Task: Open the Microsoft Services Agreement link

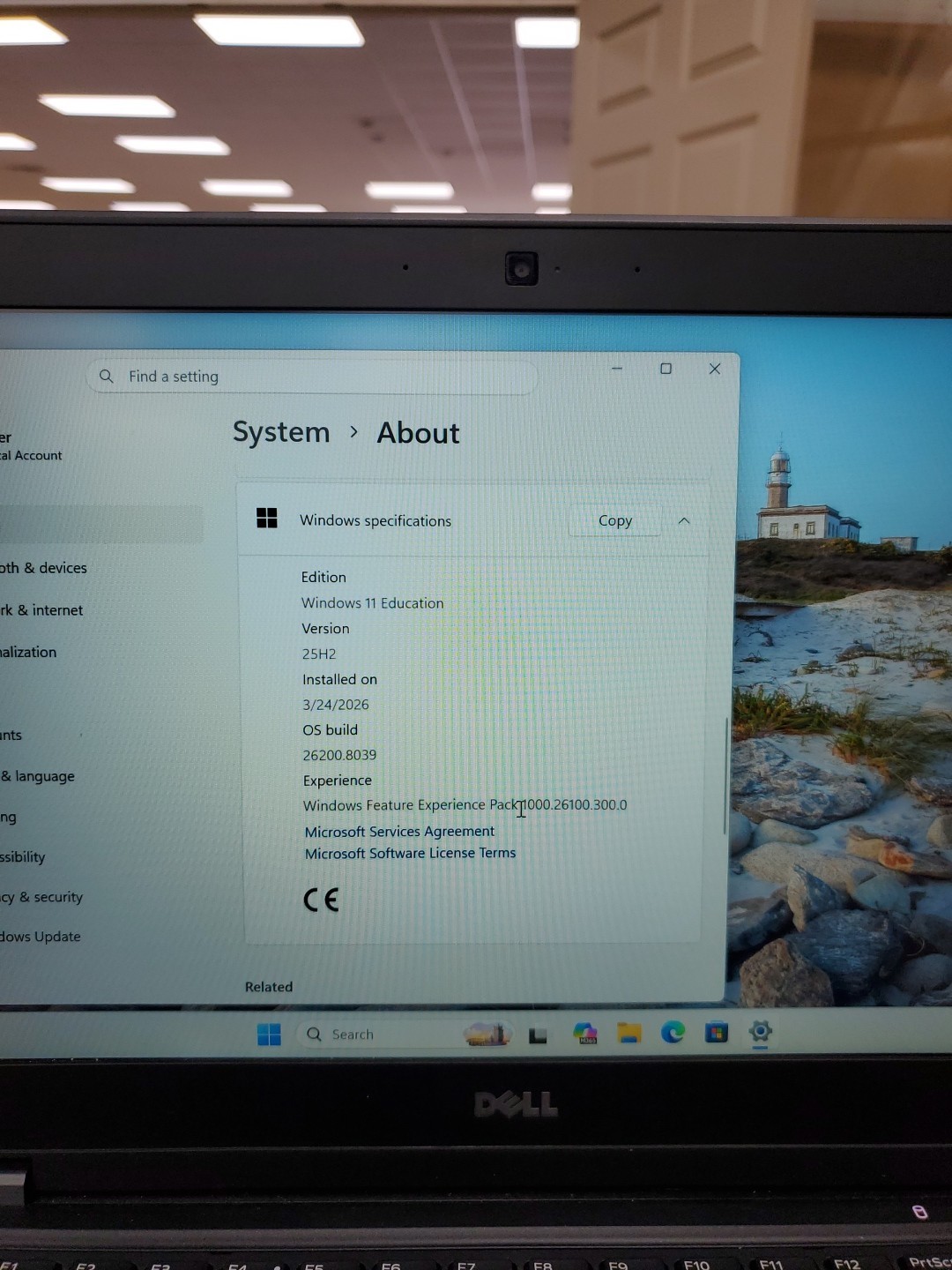Action: coord(399,831)
